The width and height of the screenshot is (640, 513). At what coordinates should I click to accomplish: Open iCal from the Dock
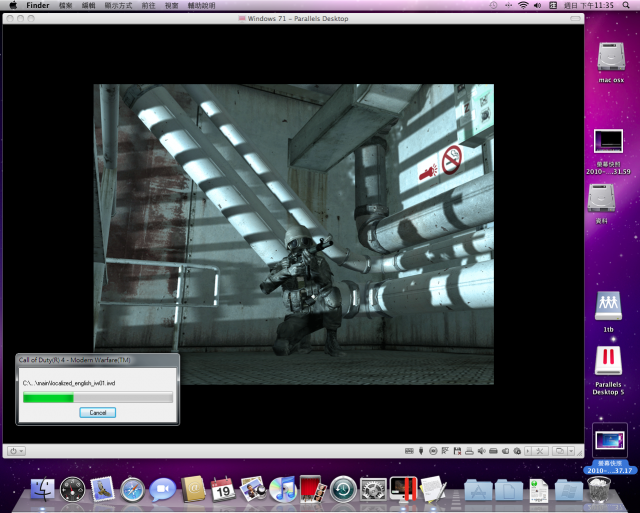pyautogui.click(x=223, y=489)
